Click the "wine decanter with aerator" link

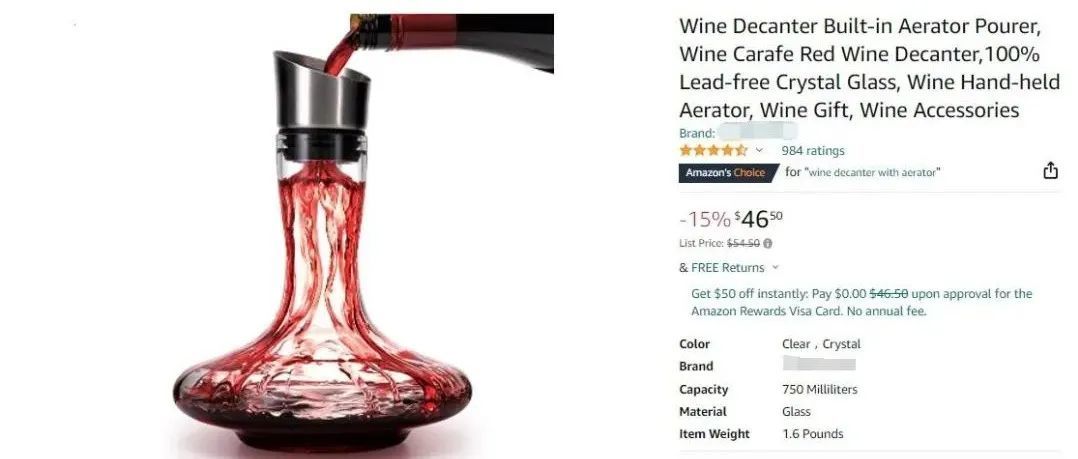[x=872, y=172]
